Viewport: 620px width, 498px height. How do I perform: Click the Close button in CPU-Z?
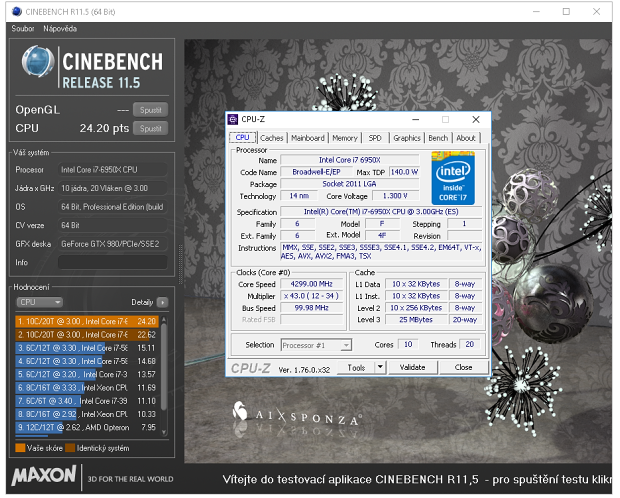(x=463, y=367)
